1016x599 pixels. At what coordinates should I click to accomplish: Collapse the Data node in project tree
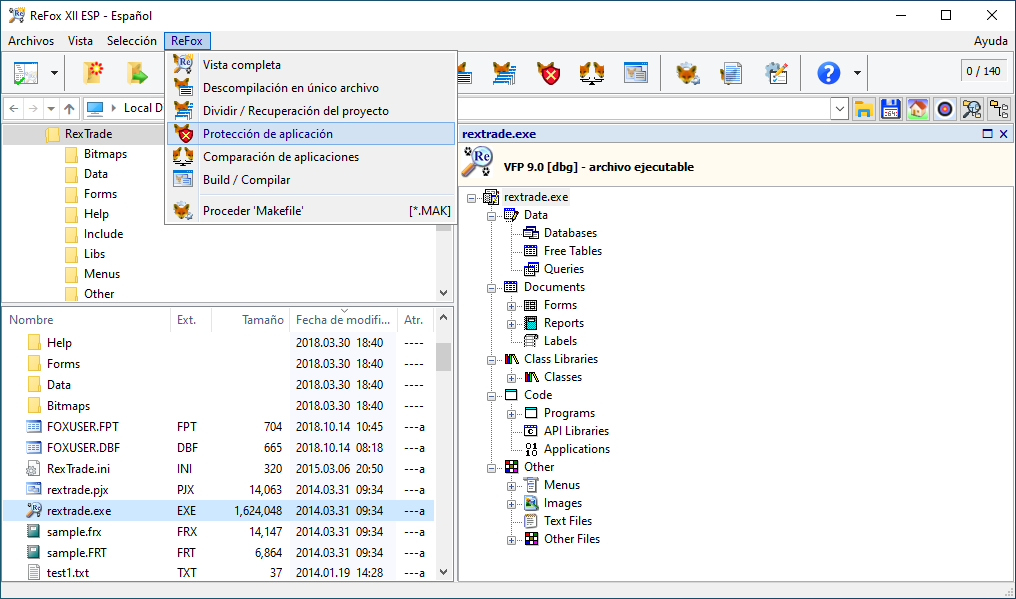click(492, 215)
